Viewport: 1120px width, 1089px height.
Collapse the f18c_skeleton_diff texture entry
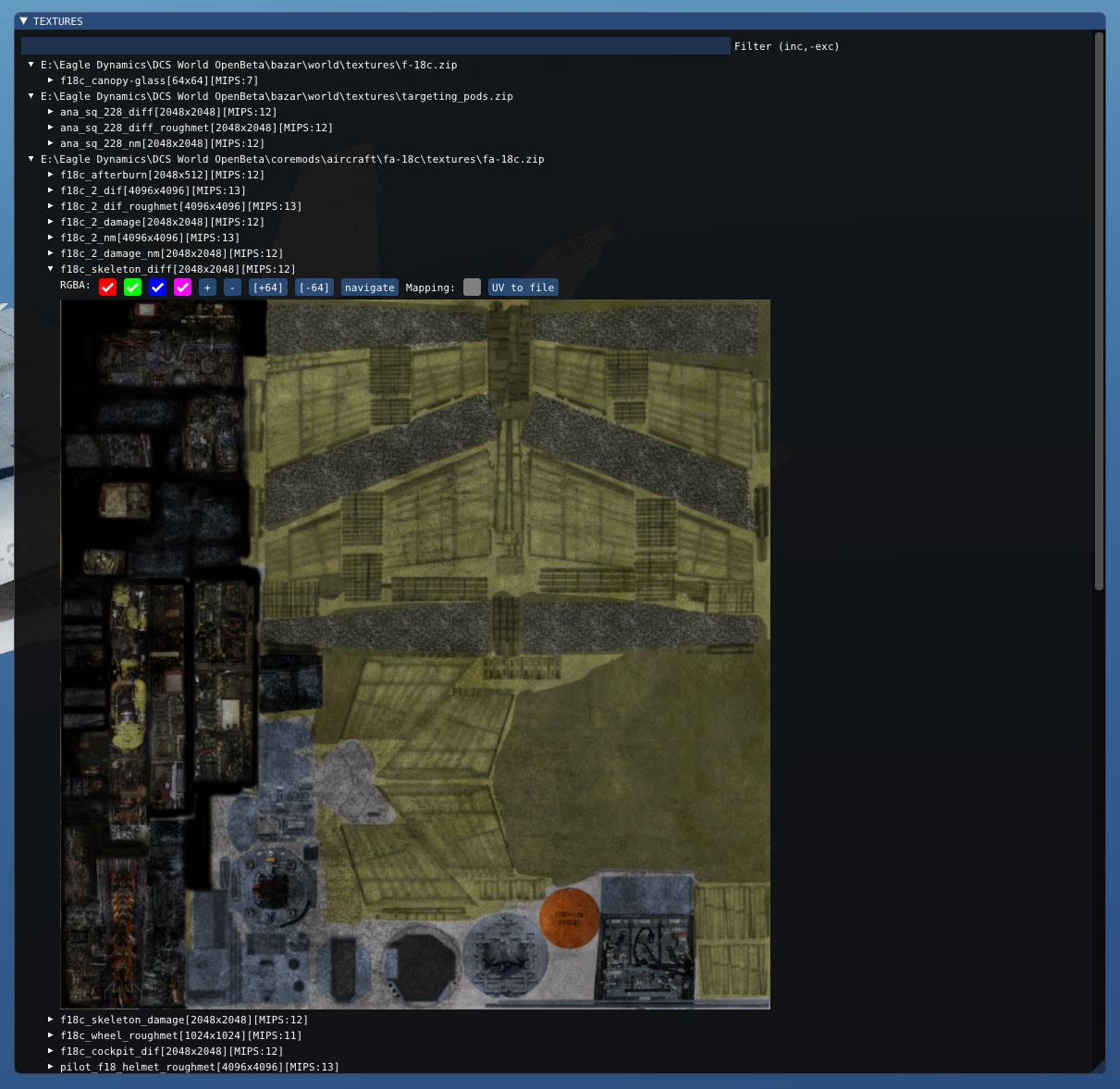(51, 269)
